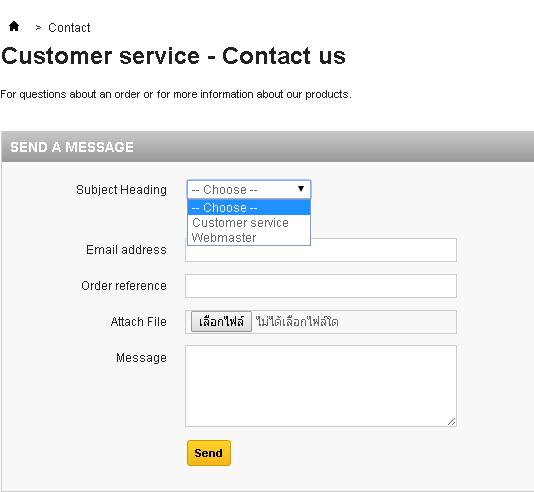Screen dimensions: 534x492
Task: Click inside the Message text area
Action: tap(321, 386)
